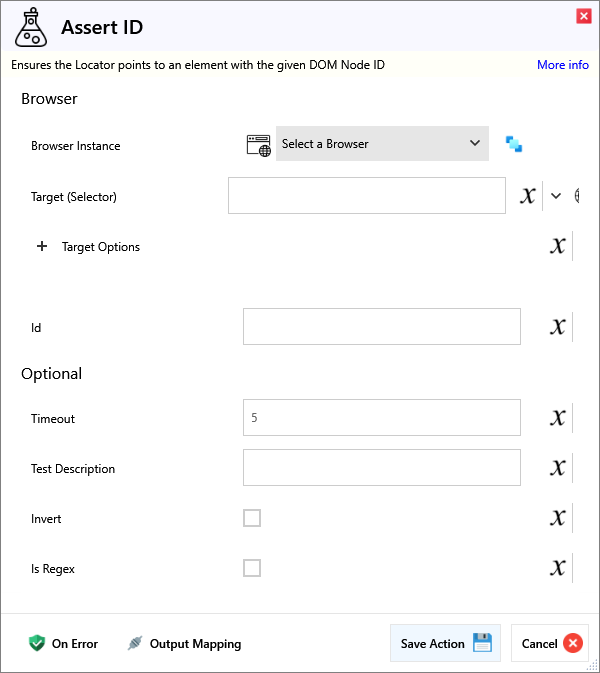Click the variable icon next to Id field

pos(558,327)
